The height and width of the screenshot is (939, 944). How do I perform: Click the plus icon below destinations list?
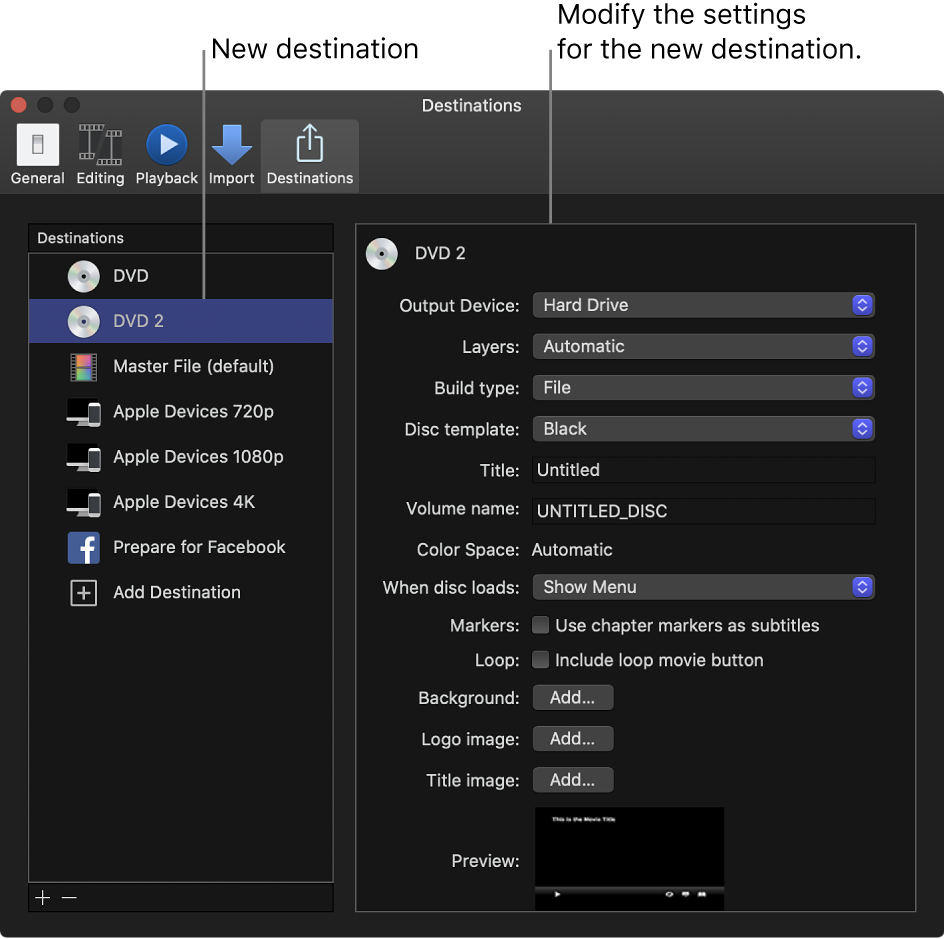[43, 897]
